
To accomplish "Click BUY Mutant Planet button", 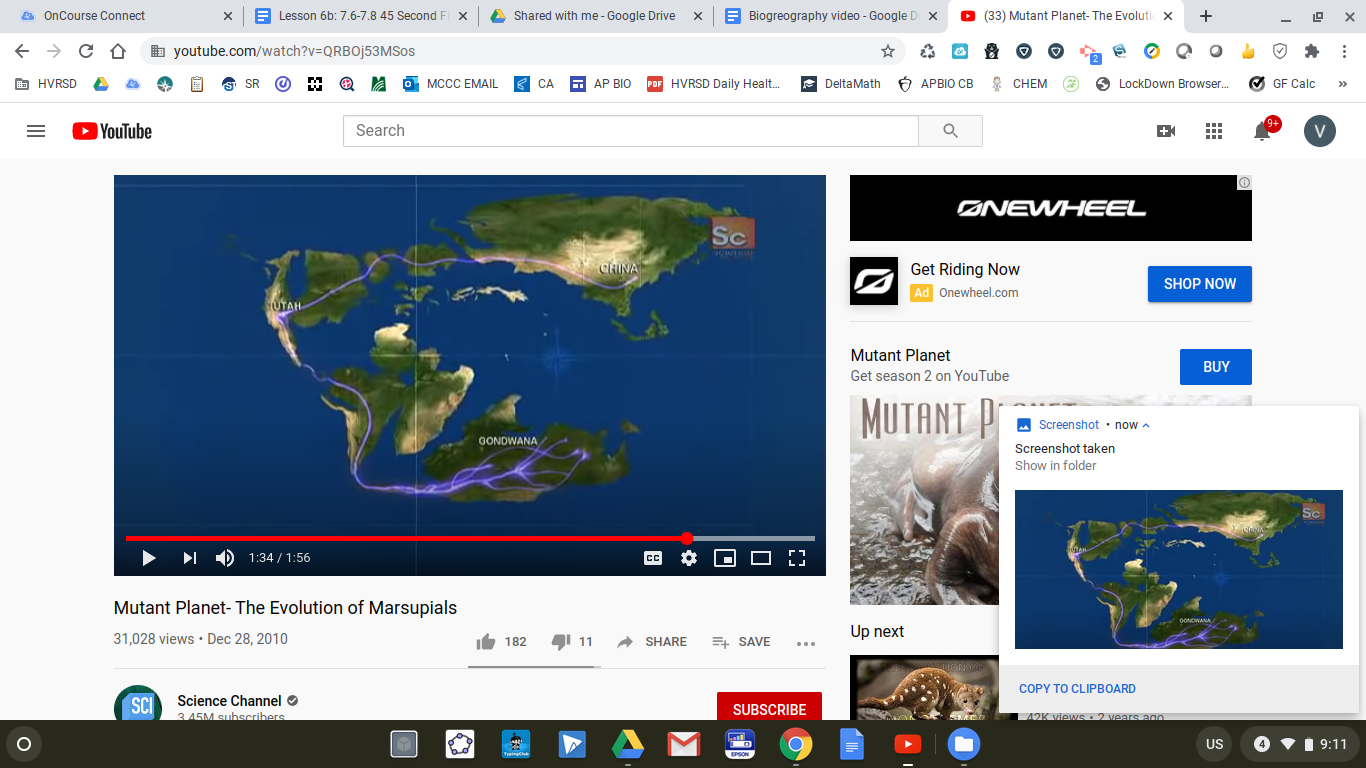I will pyautogui.click(x=1216, y=367).
